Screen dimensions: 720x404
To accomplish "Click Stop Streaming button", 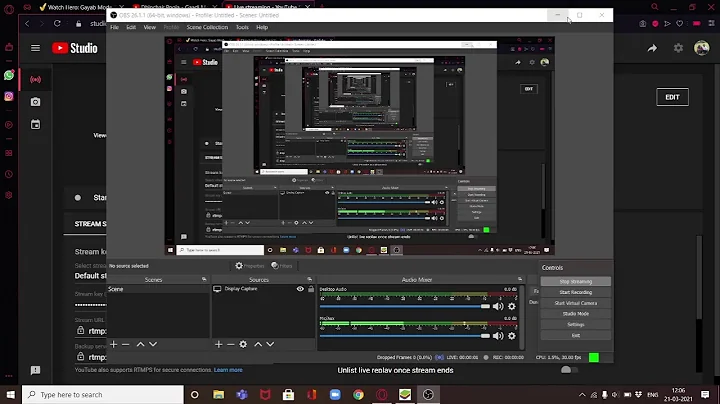I will (x=576, y=281).
